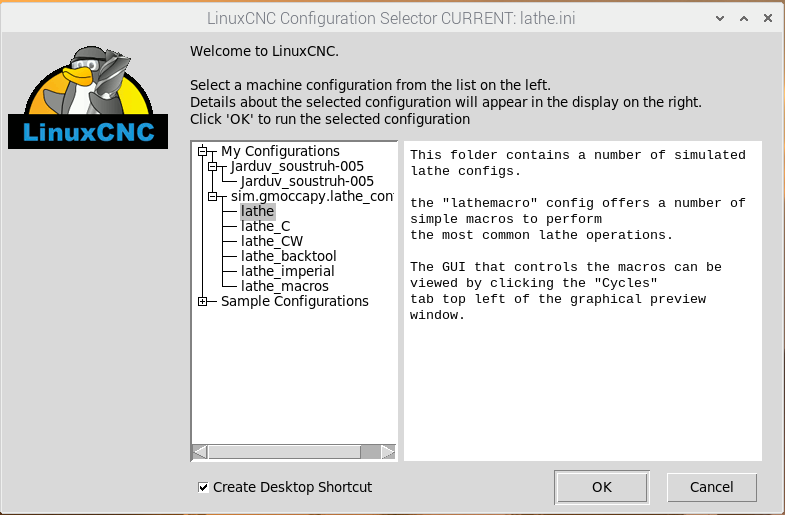Screen dimensions: 785x515
Task: Pick the lathe_macros configuration
Action: 284,286
